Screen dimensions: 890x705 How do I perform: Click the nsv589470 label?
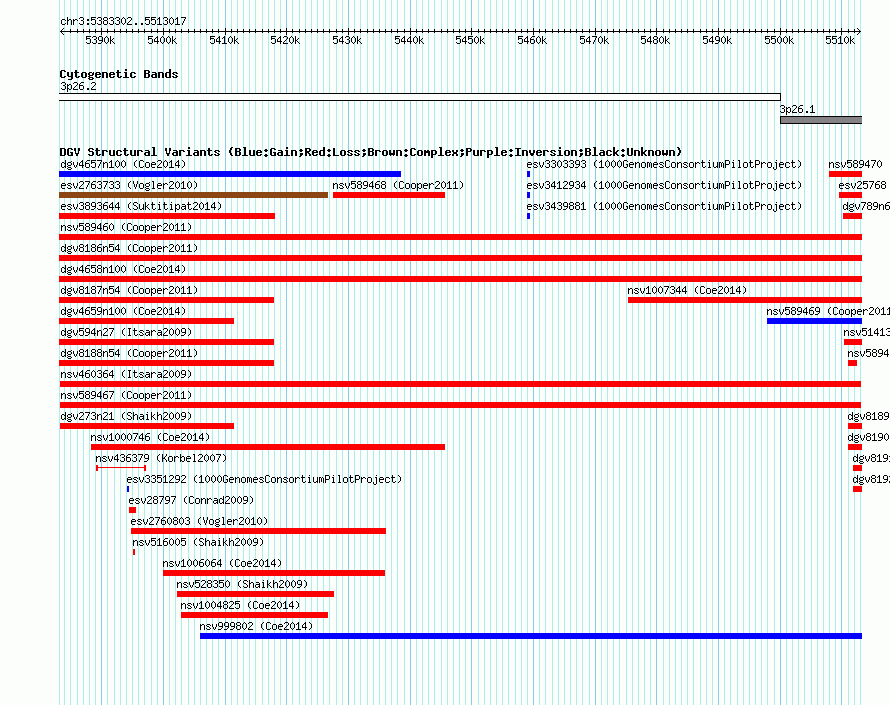coord(855,164)
